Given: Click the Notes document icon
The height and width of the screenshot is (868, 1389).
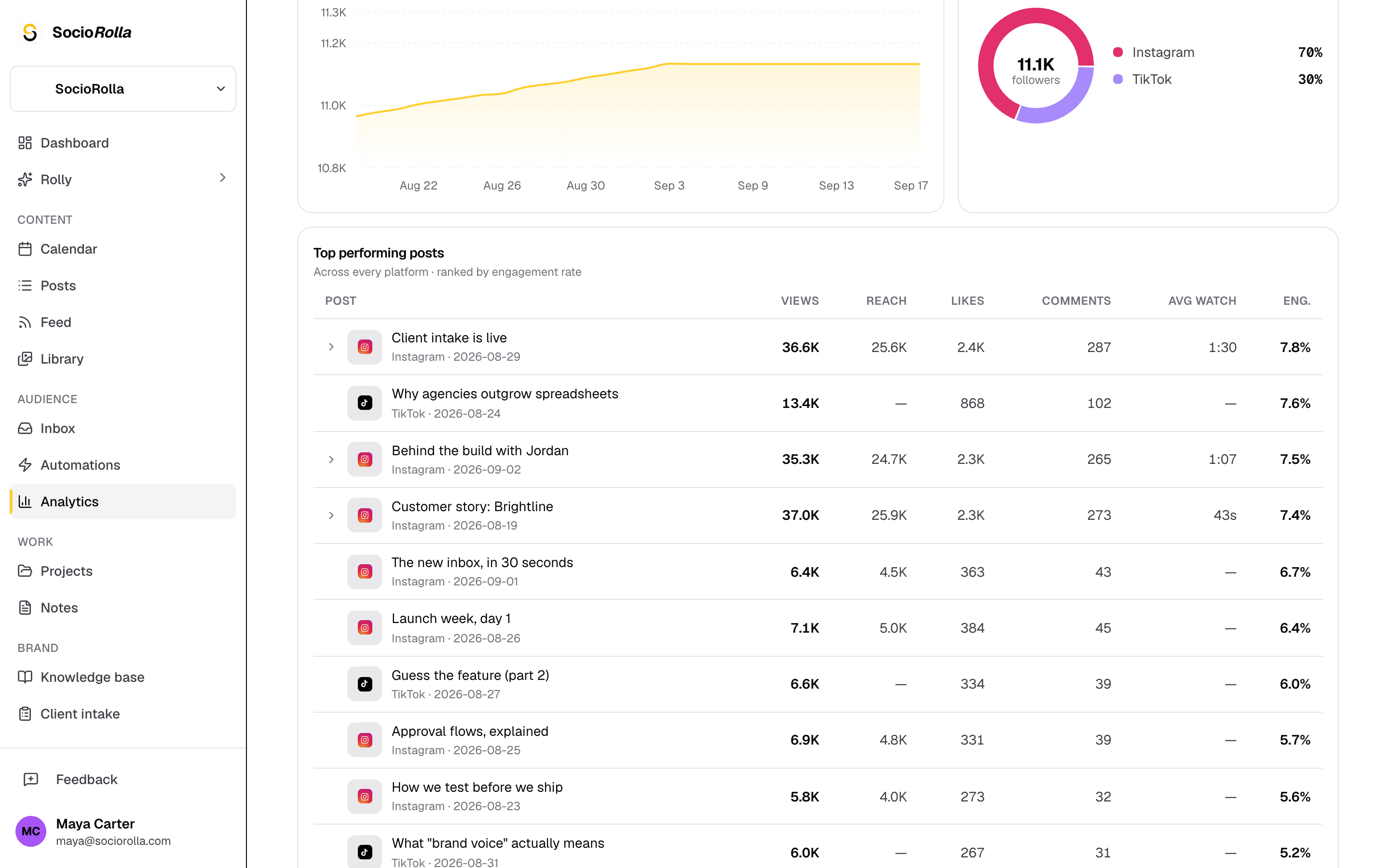Looking at the screenshot, I should coord(25,608).
